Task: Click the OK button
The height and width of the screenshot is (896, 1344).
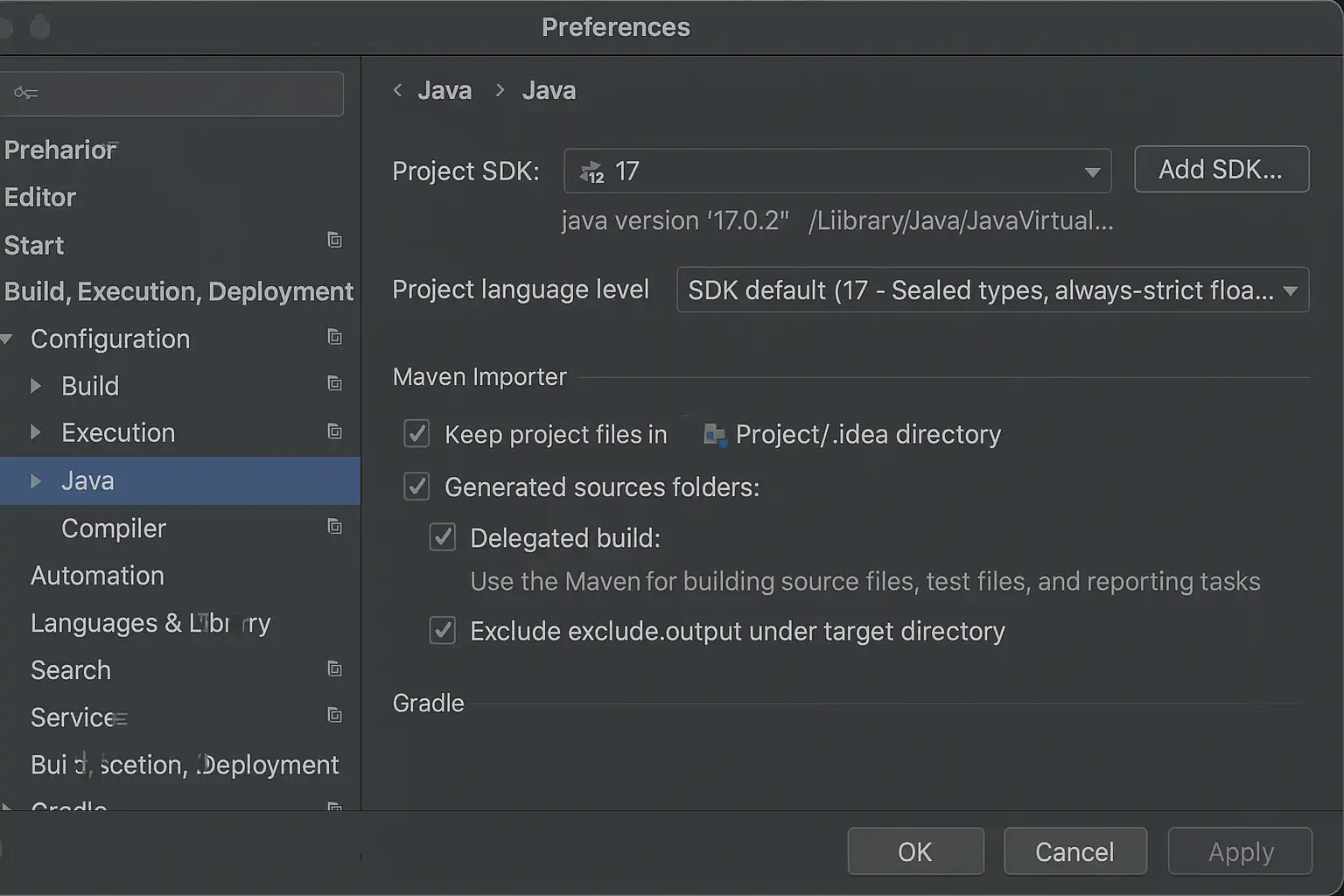Action: pos(915,851)
